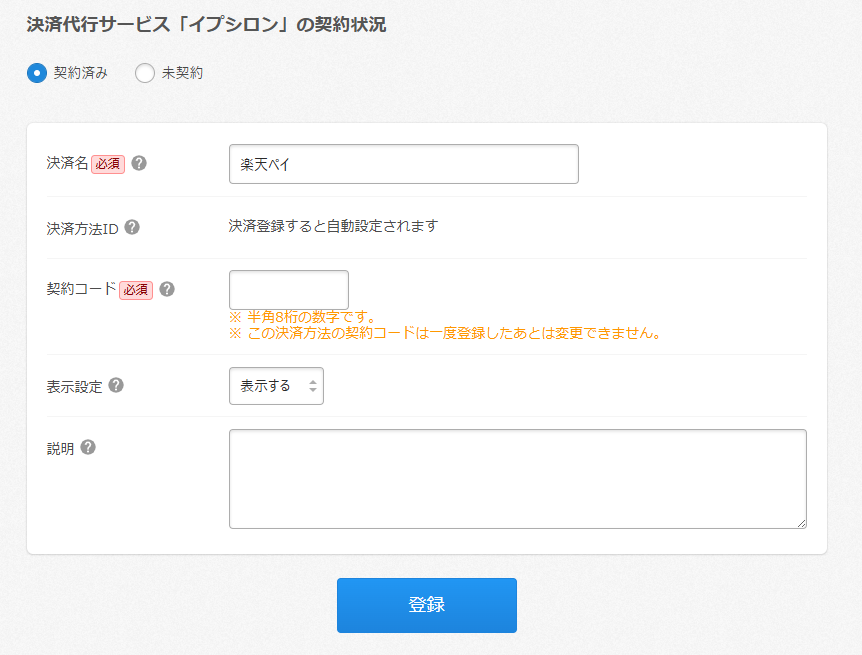Click the 決済代行サービス「イプシロン」の契約状況 heading
Screen dimensions: 862x655
[206, 25]
